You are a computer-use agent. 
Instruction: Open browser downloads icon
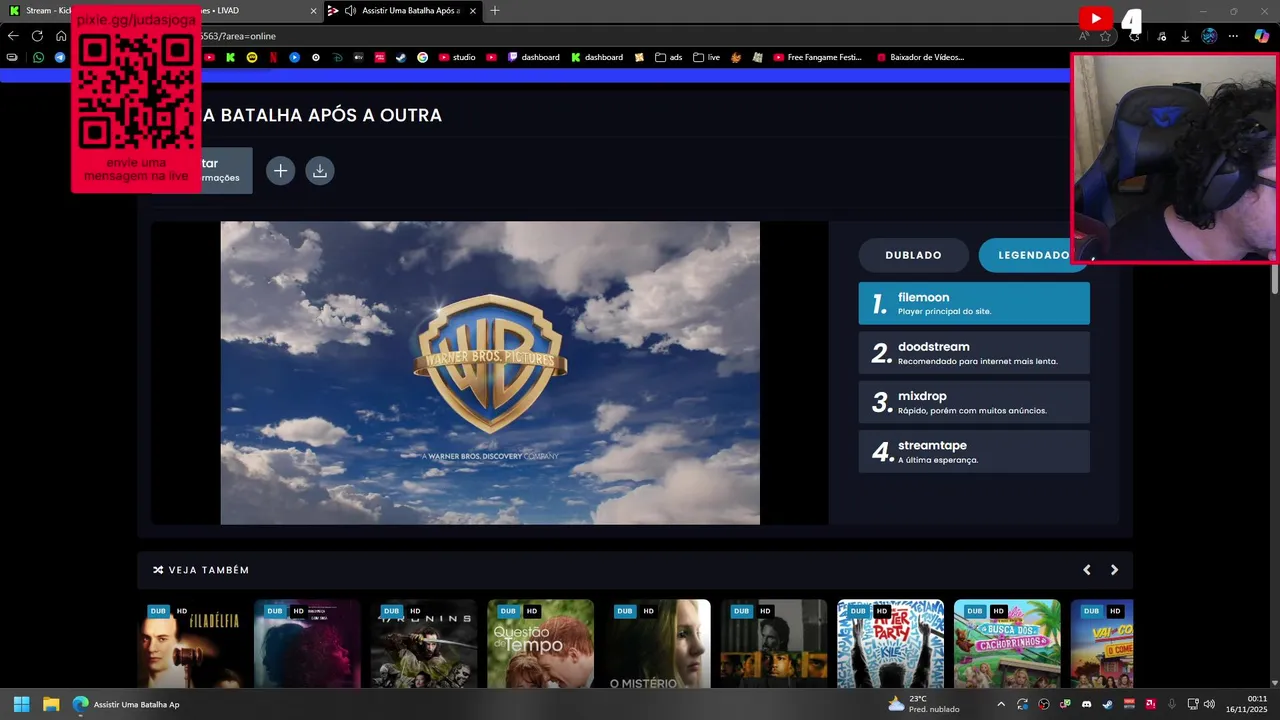pos(1185,36)
